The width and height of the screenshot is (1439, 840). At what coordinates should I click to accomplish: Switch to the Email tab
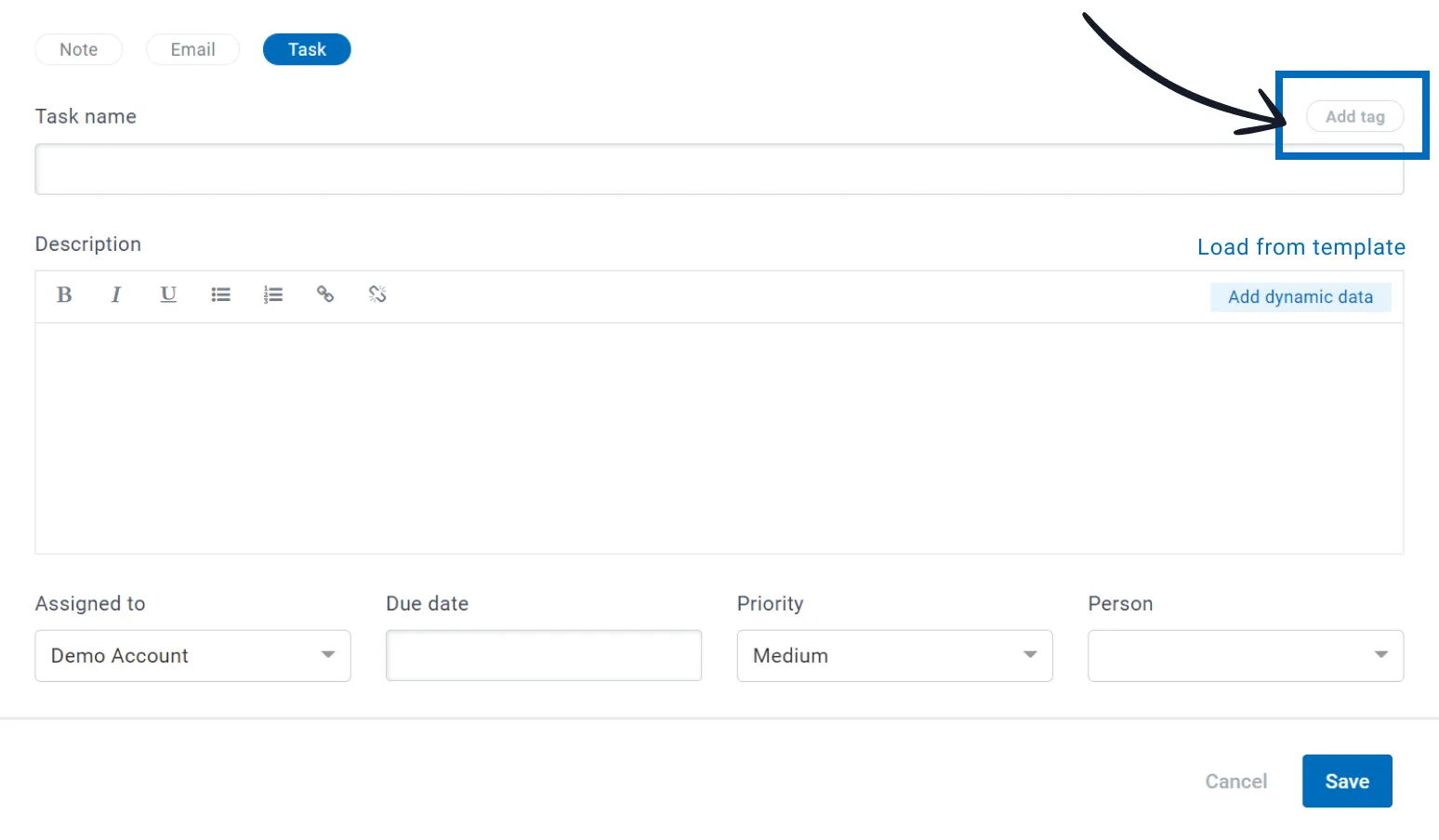coord(193,49)
